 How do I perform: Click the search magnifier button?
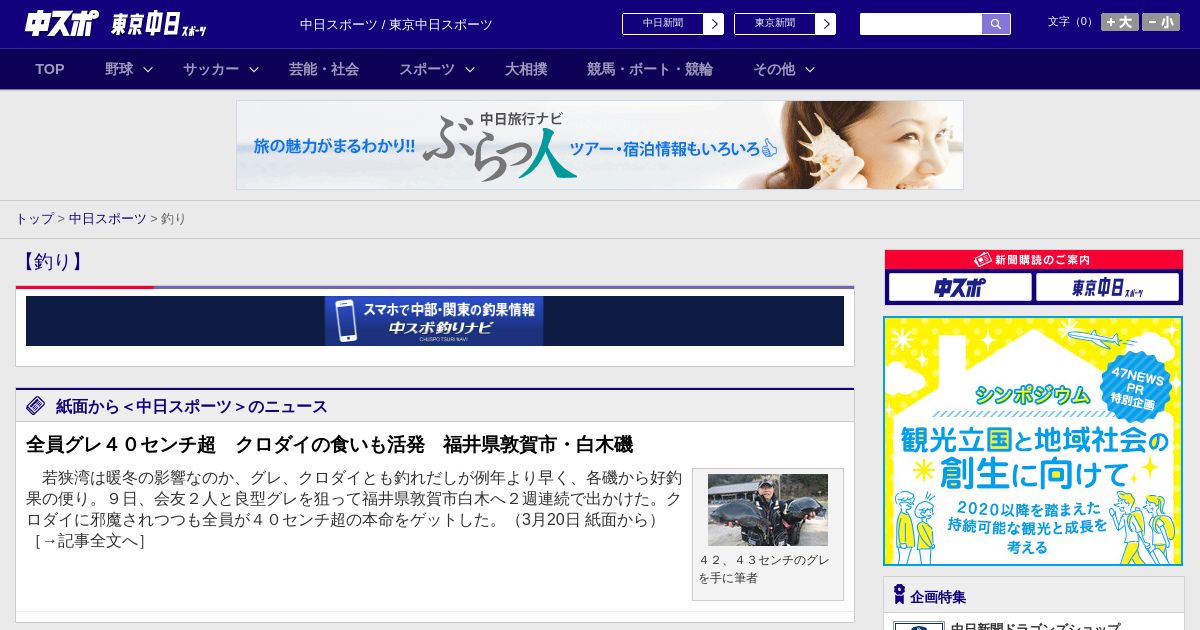click(996, 24)
